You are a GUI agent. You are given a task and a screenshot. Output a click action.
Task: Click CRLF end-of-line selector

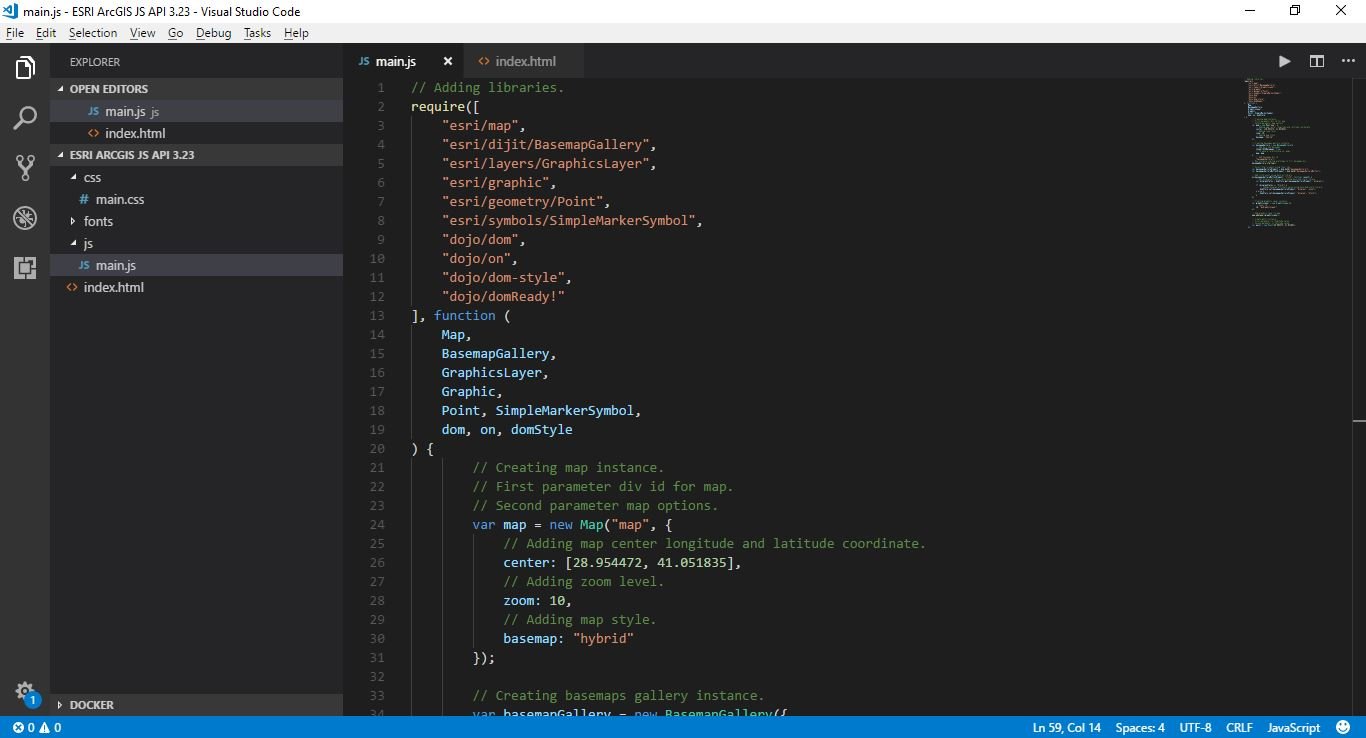(x=1239, y=728)
